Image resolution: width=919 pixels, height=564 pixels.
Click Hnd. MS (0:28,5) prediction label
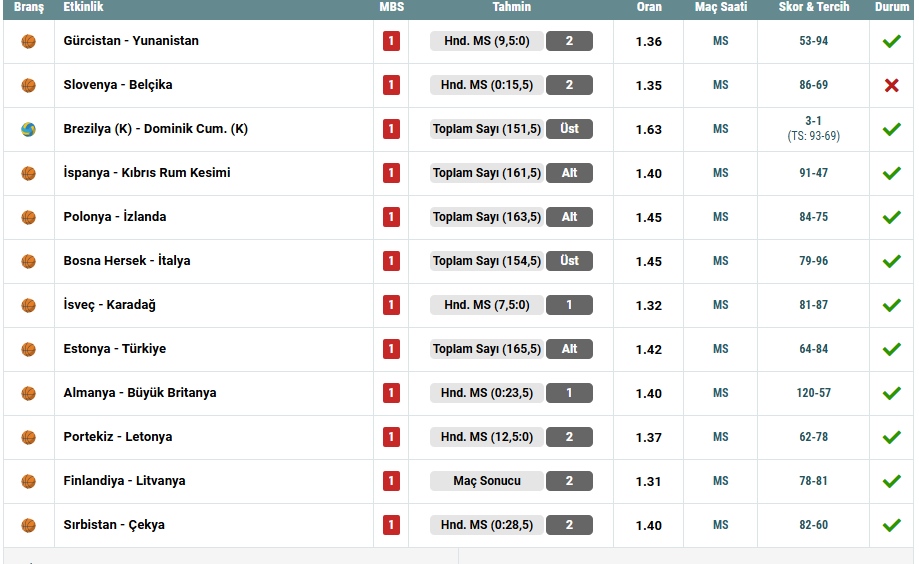click(486, 525)
